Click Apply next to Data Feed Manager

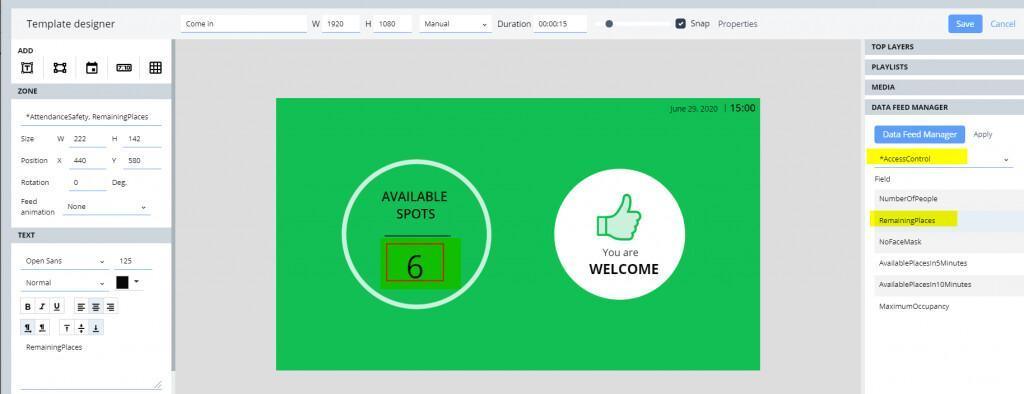982,134
